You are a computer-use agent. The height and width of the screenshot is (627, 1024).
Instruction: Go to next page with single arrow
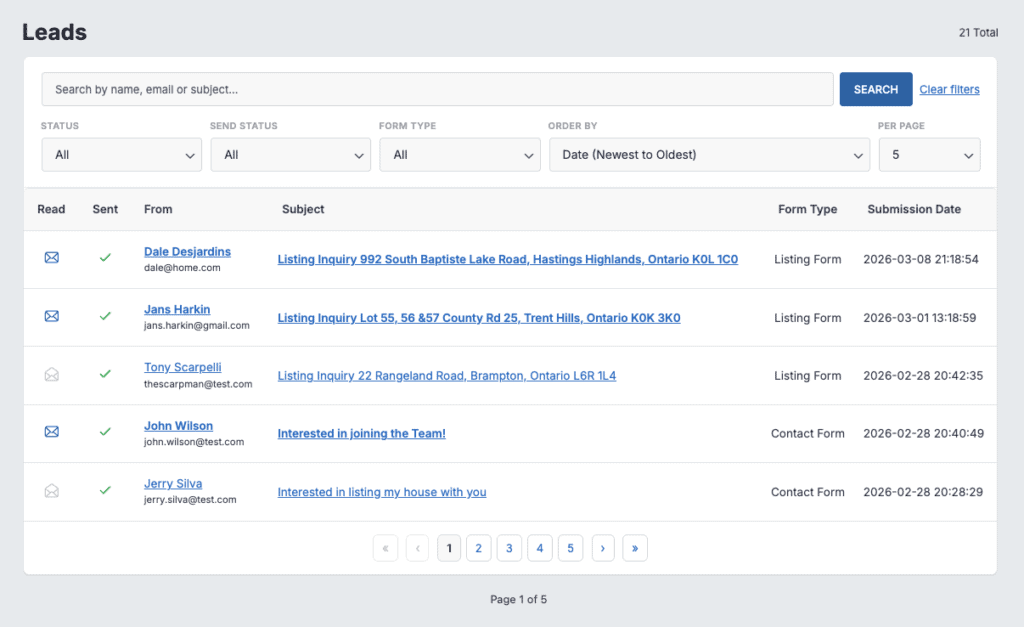[603, 548]
